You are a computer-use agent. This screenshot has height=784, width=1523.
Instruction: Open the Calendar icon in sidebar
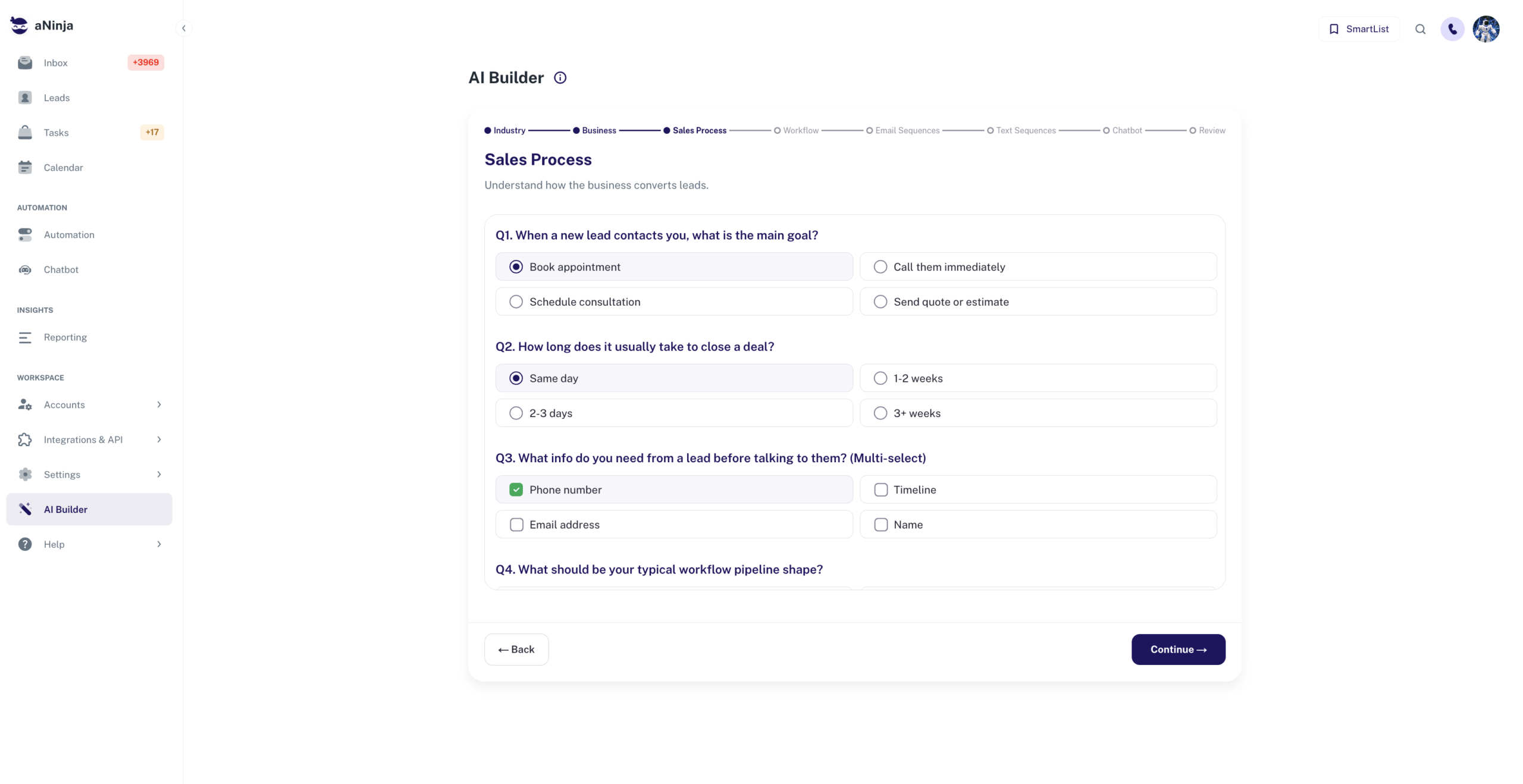click(25, 167)
